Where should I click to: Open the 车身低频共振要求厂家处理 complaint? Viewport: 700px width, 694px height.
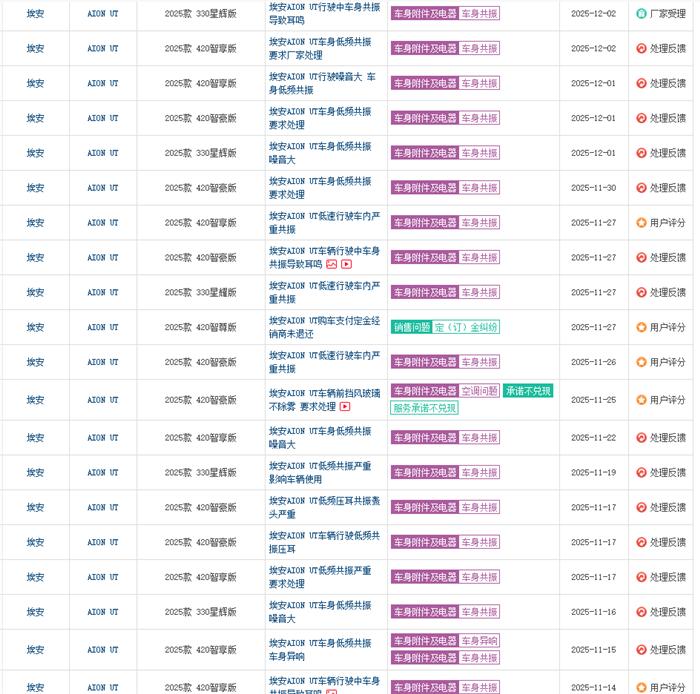click(x=319, y=48)
